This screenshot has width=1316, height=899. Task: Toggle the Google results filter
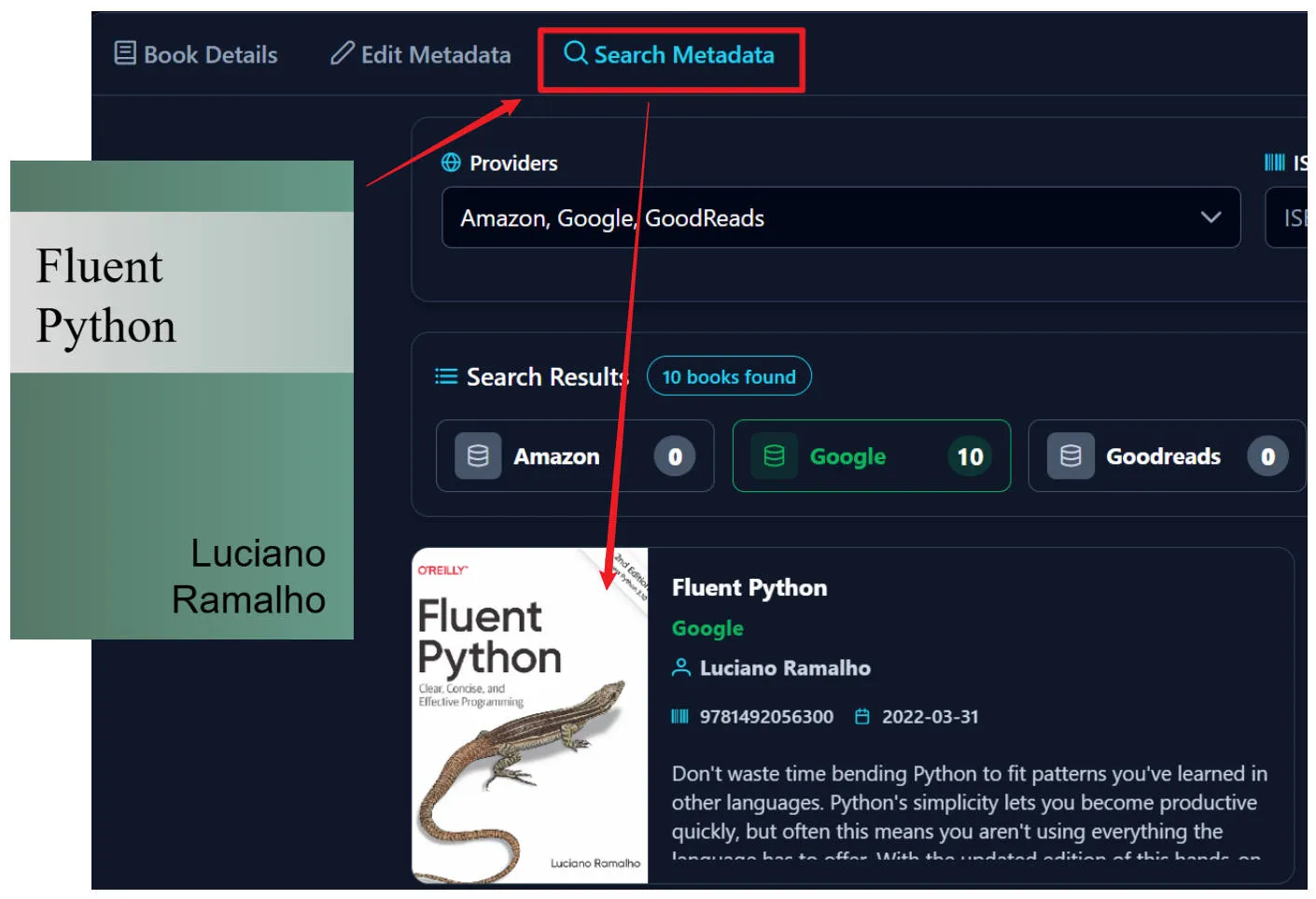[x=871, y=456]
